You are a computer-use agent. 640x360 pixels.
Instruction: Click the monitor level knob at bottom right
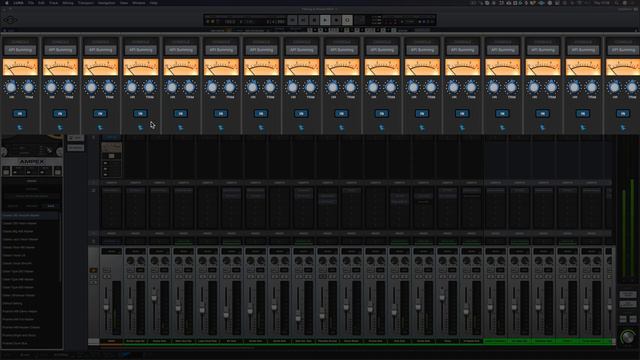627,337
